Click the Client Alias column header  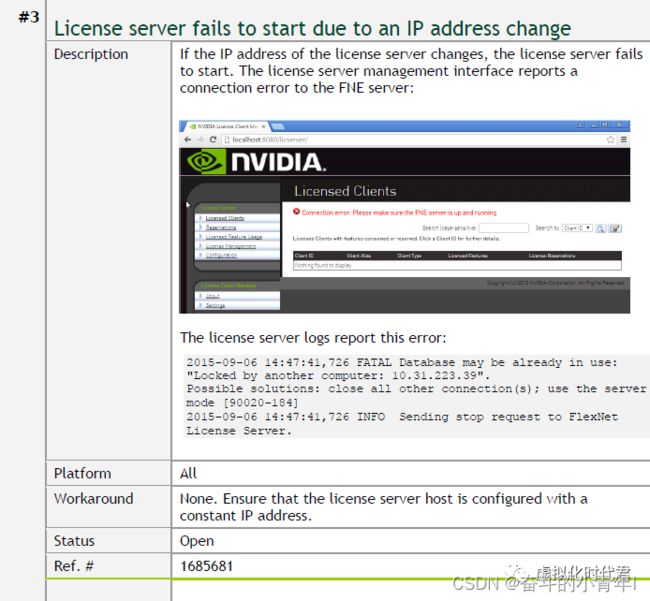[x=359, y=256]
